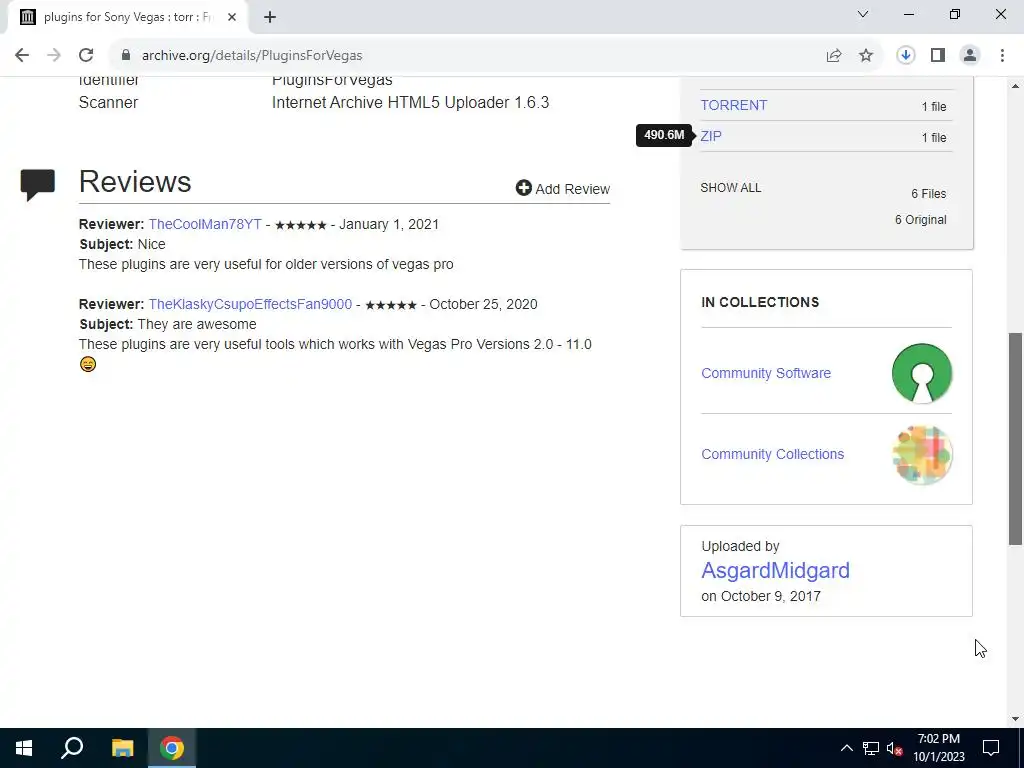Open the network tray icon

point(871,748)
